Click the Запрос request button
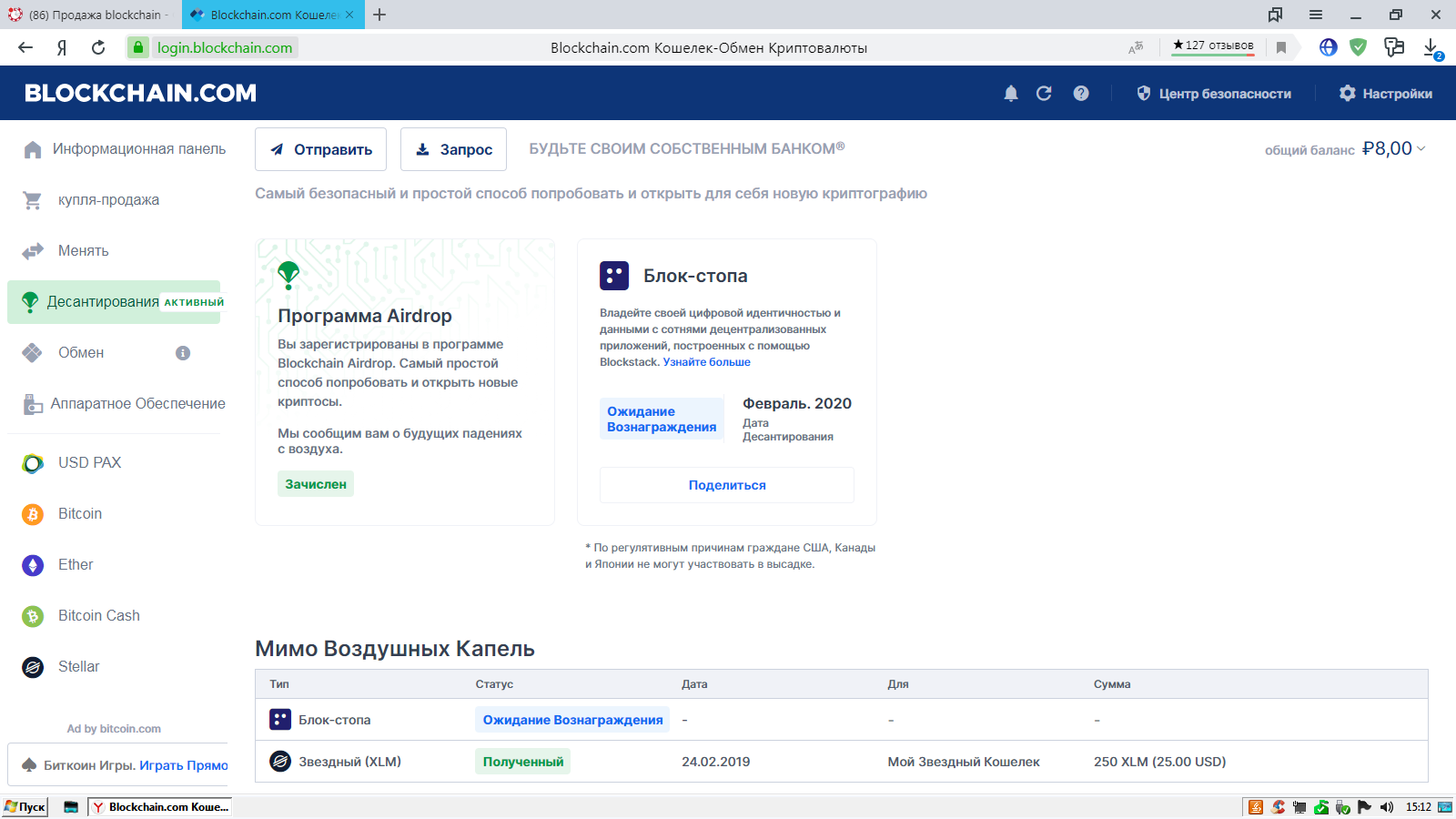 click(x=453, y=149)
